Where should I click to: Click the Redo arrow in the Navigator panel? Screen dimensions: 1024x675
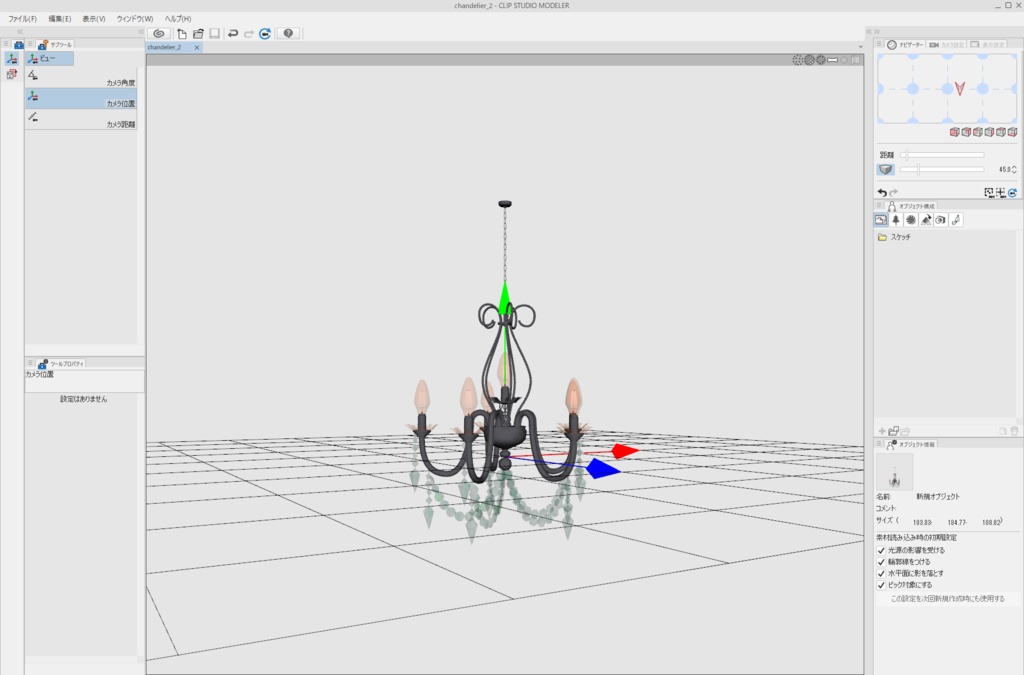click(x=893, y=192)
